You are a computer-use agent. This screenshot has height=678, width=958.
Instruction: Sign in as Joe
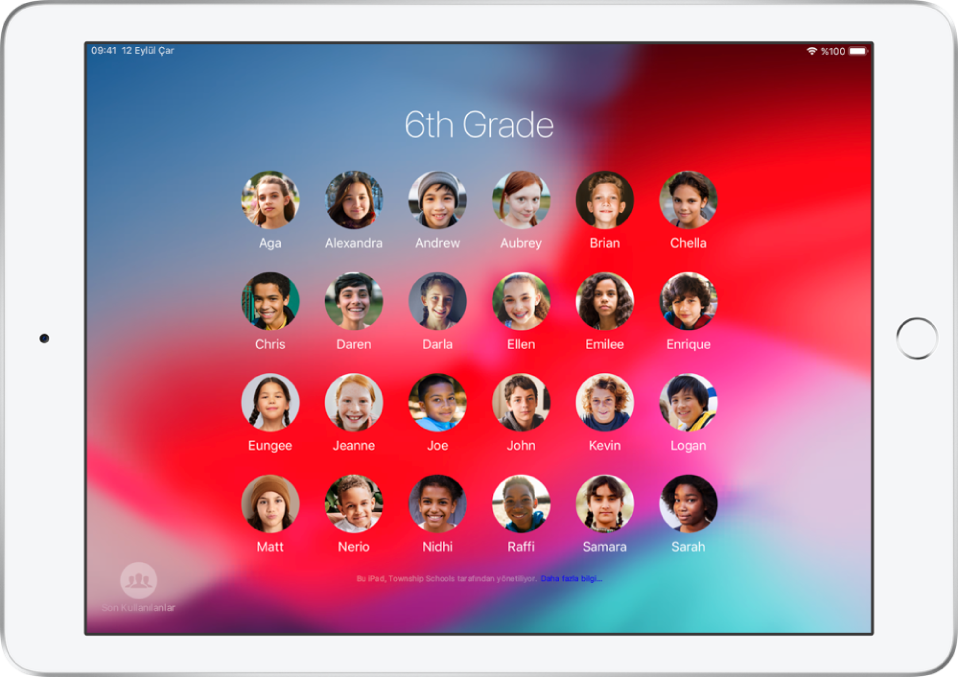pyautogui.click(x=437, y=403)
